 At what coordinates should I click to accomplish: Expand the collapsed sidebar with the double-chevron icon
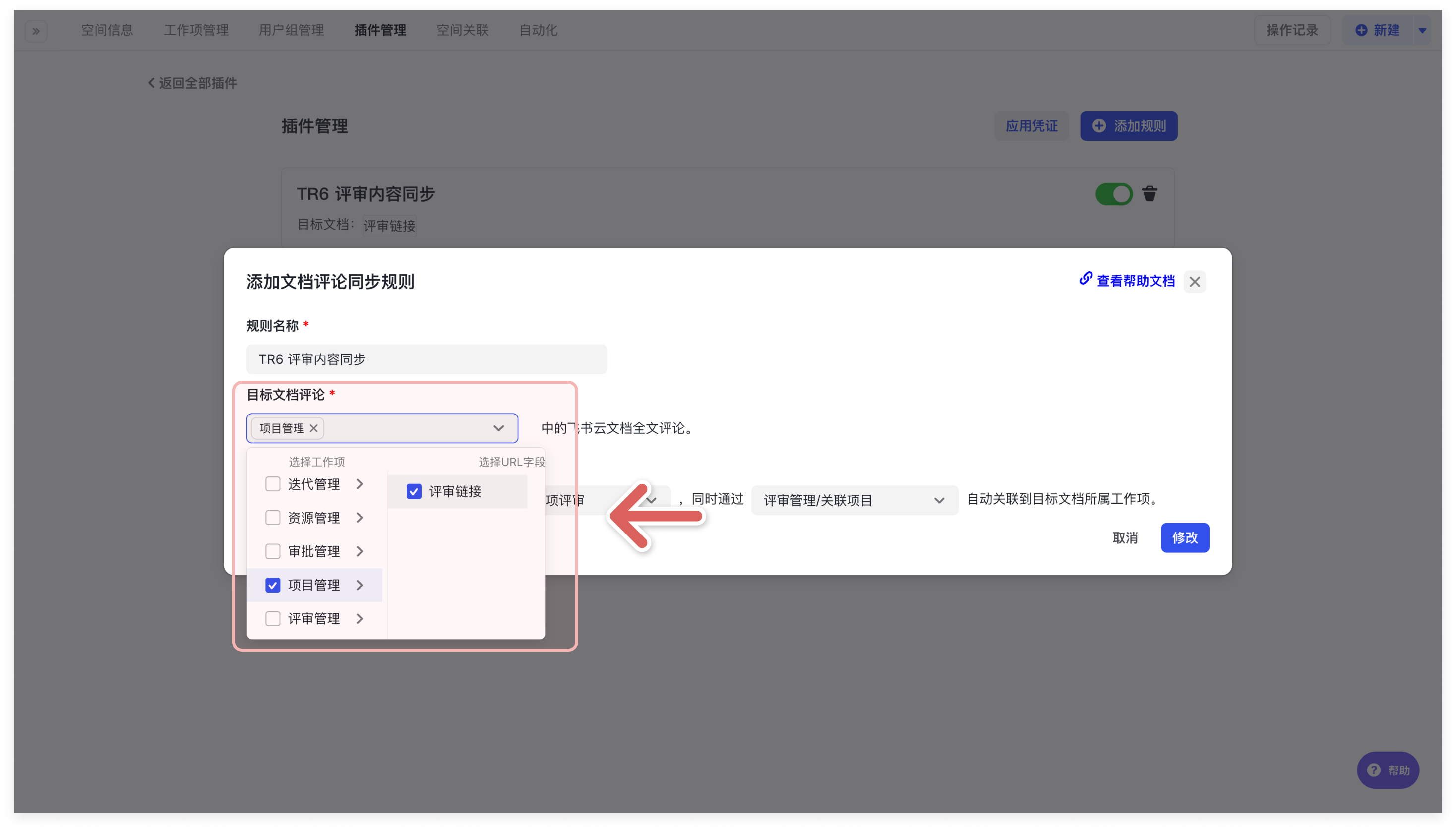pyautogui.click(x=36, y=31)
